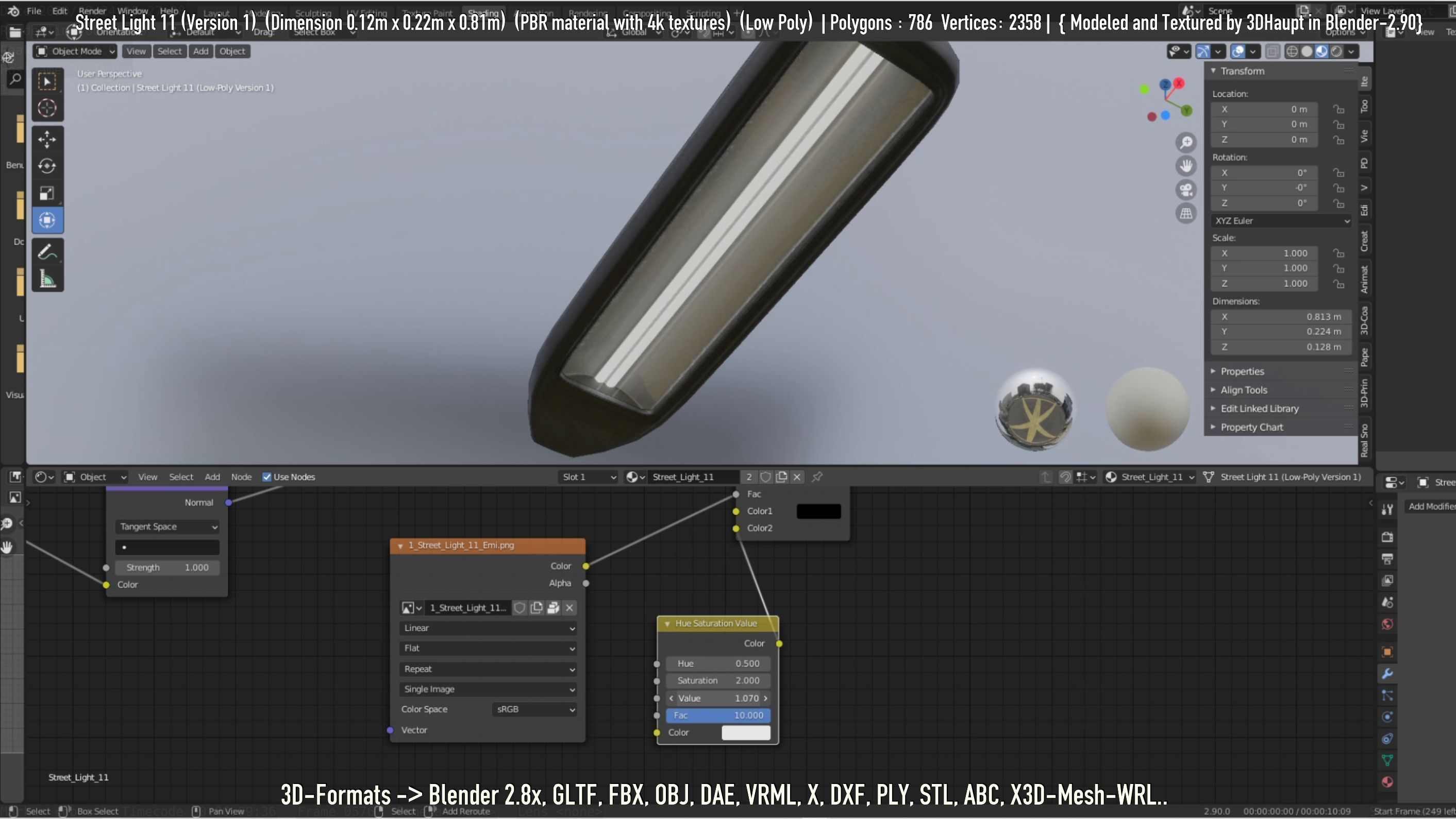Open XYZ Euler rotation mode dropdown
This screenshot has width=1456, height=819.
pyautogui.click(x=1281, y=221)
